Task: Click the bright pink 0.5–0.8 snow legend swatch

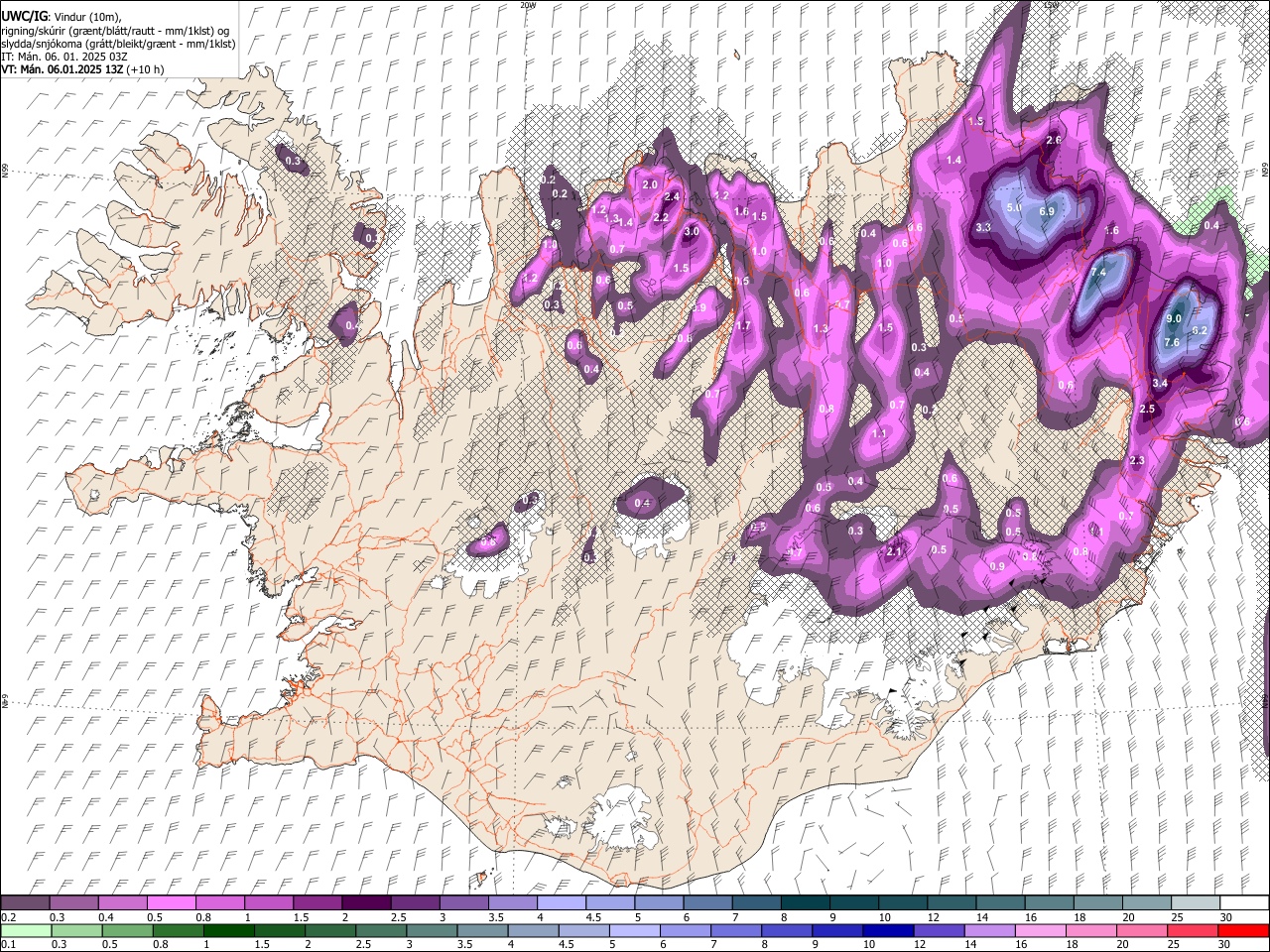Action: click(x=172, y=902)
